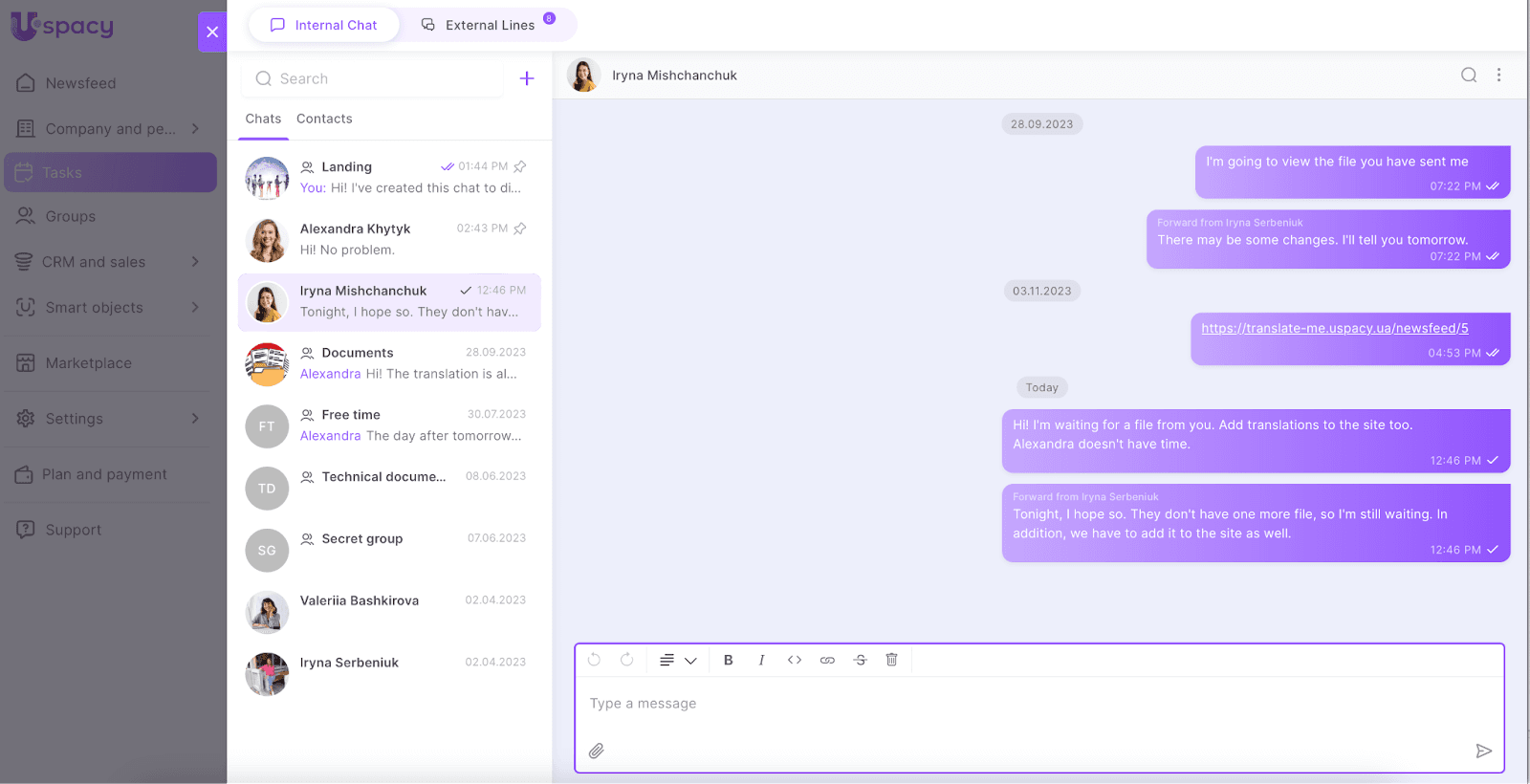Start a new chat with plus icon

(526, 78)
